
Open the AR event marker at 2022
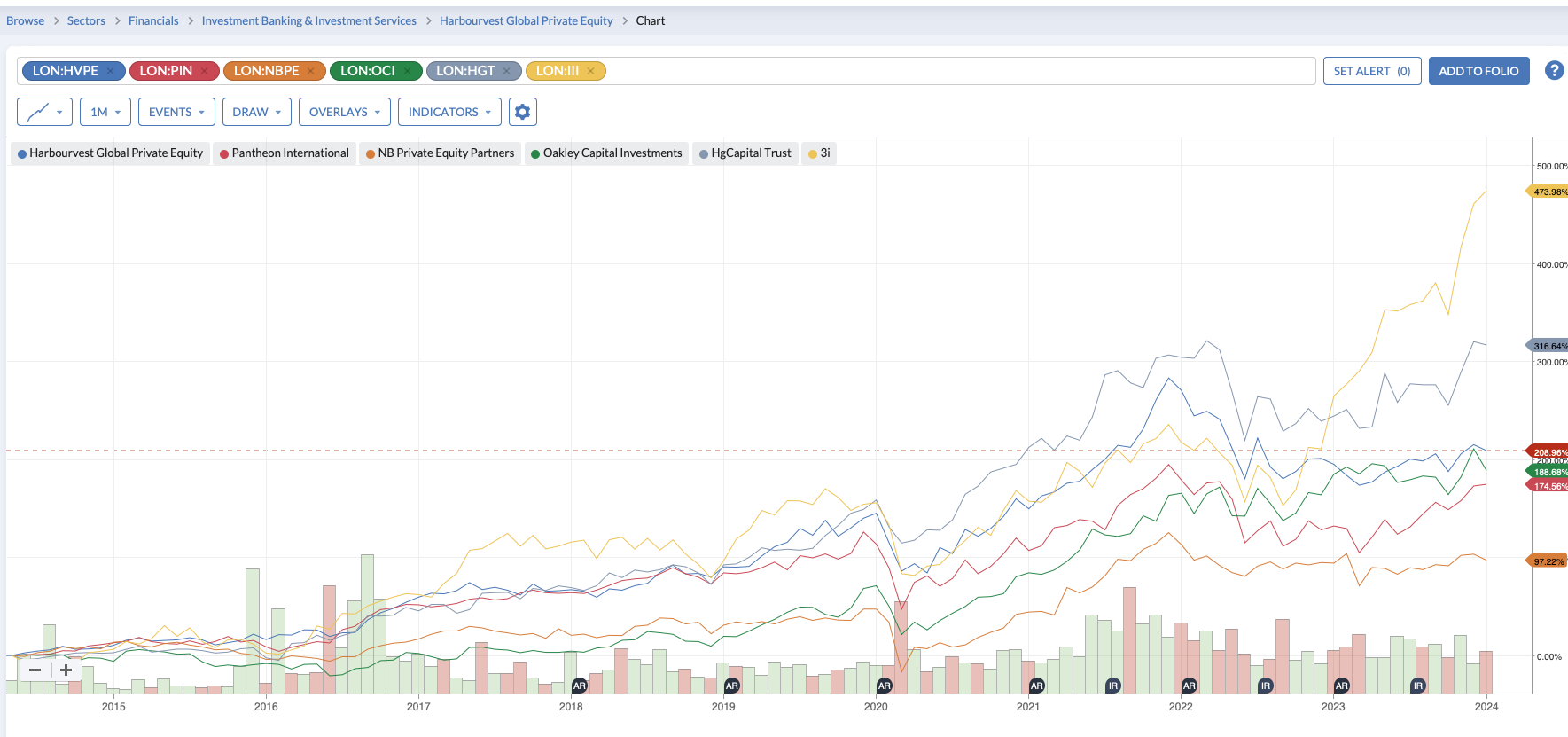(1189, 686)
